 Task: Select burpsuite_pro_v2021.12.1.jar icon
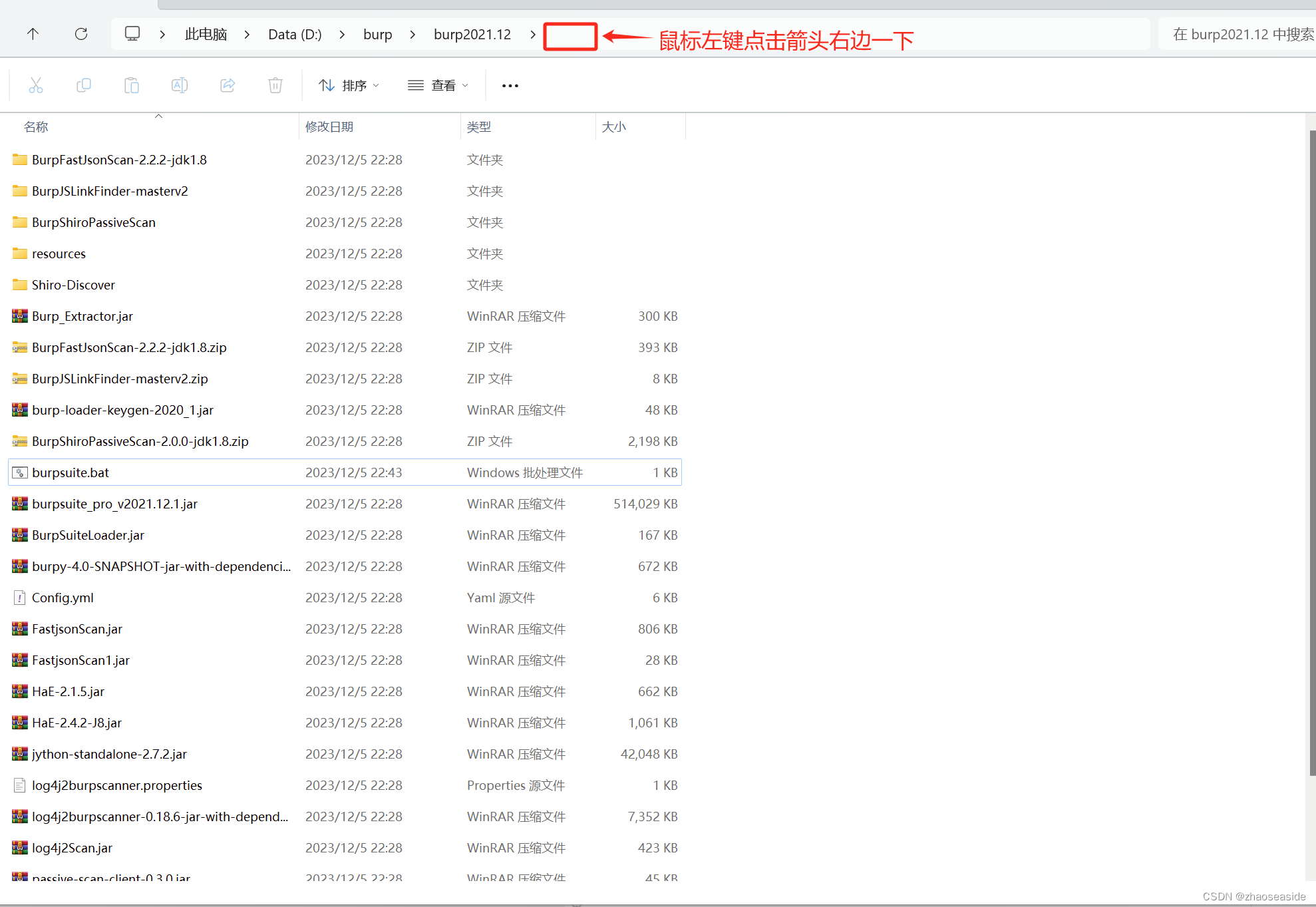pos(20,504)
